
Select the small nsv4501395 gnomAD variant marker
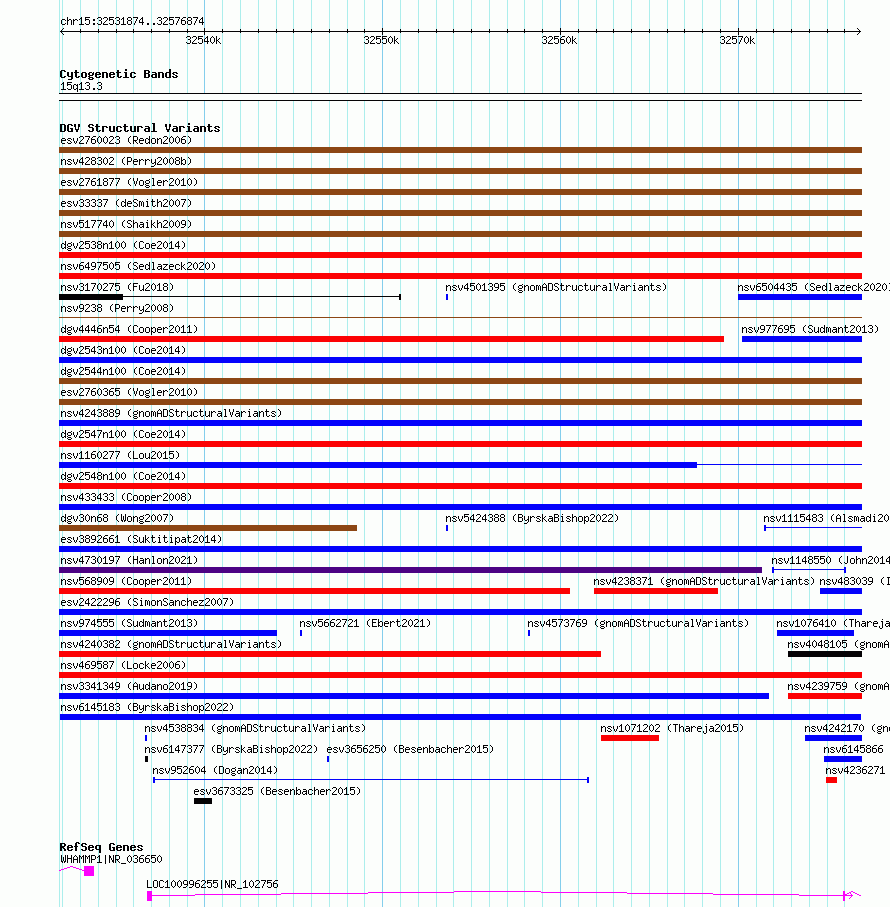447,297
